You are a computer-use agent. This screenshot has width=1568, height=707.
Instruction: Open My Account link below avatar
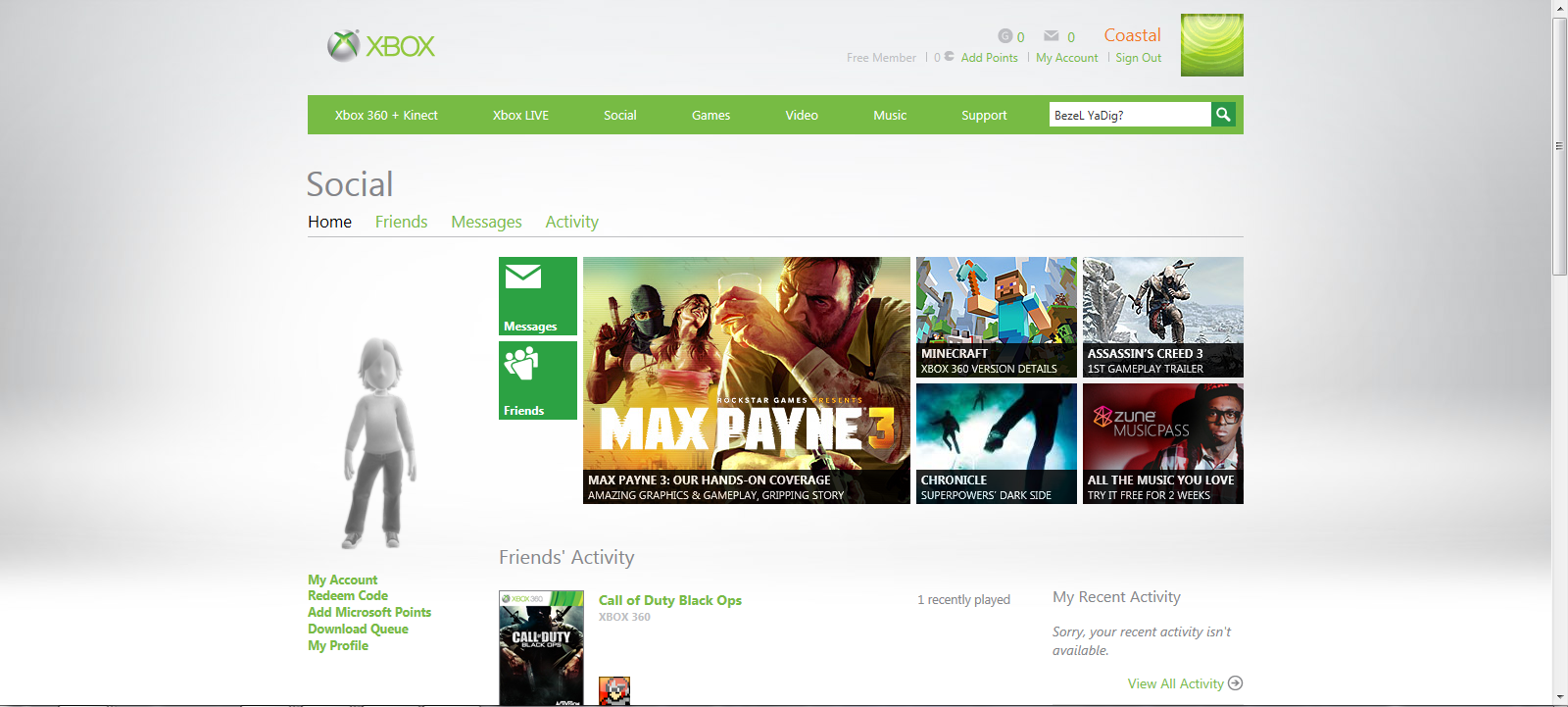click(x=342, y=580)
